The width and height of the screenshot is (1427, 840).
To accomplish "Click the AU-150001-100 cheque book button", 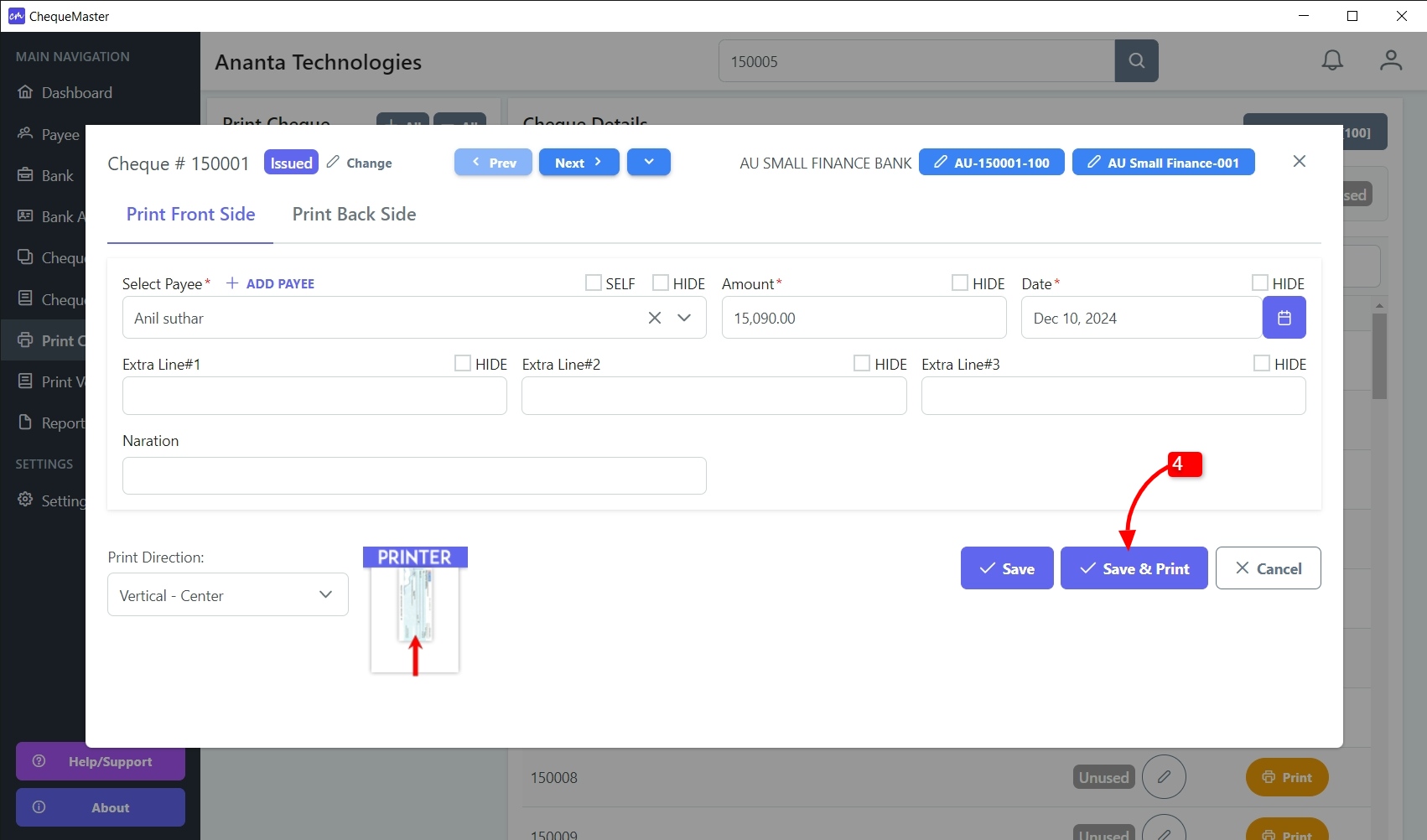I will tap(992, 162).
